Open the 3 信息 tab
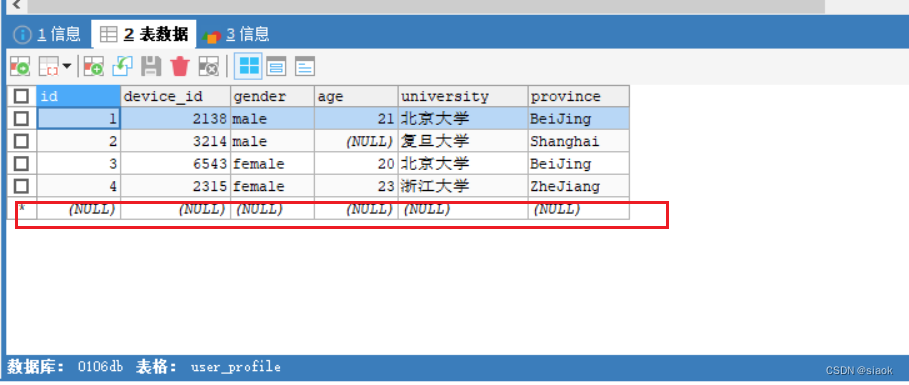The height and width of the screenshot is (385, 909). click(237, 34)
